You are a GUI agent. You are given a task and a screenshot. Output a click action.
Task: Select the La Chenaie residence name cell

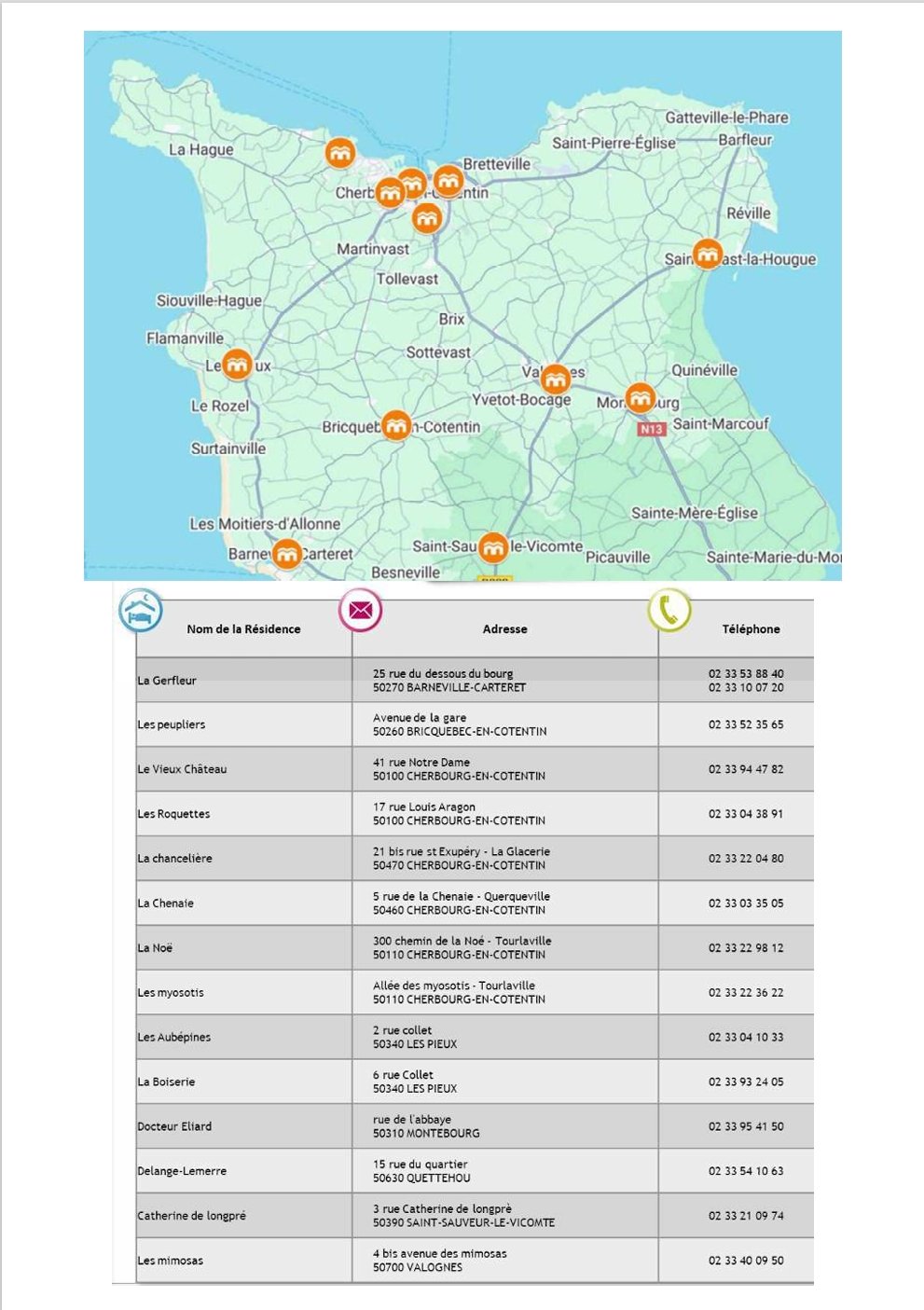[x=166, y=903]
